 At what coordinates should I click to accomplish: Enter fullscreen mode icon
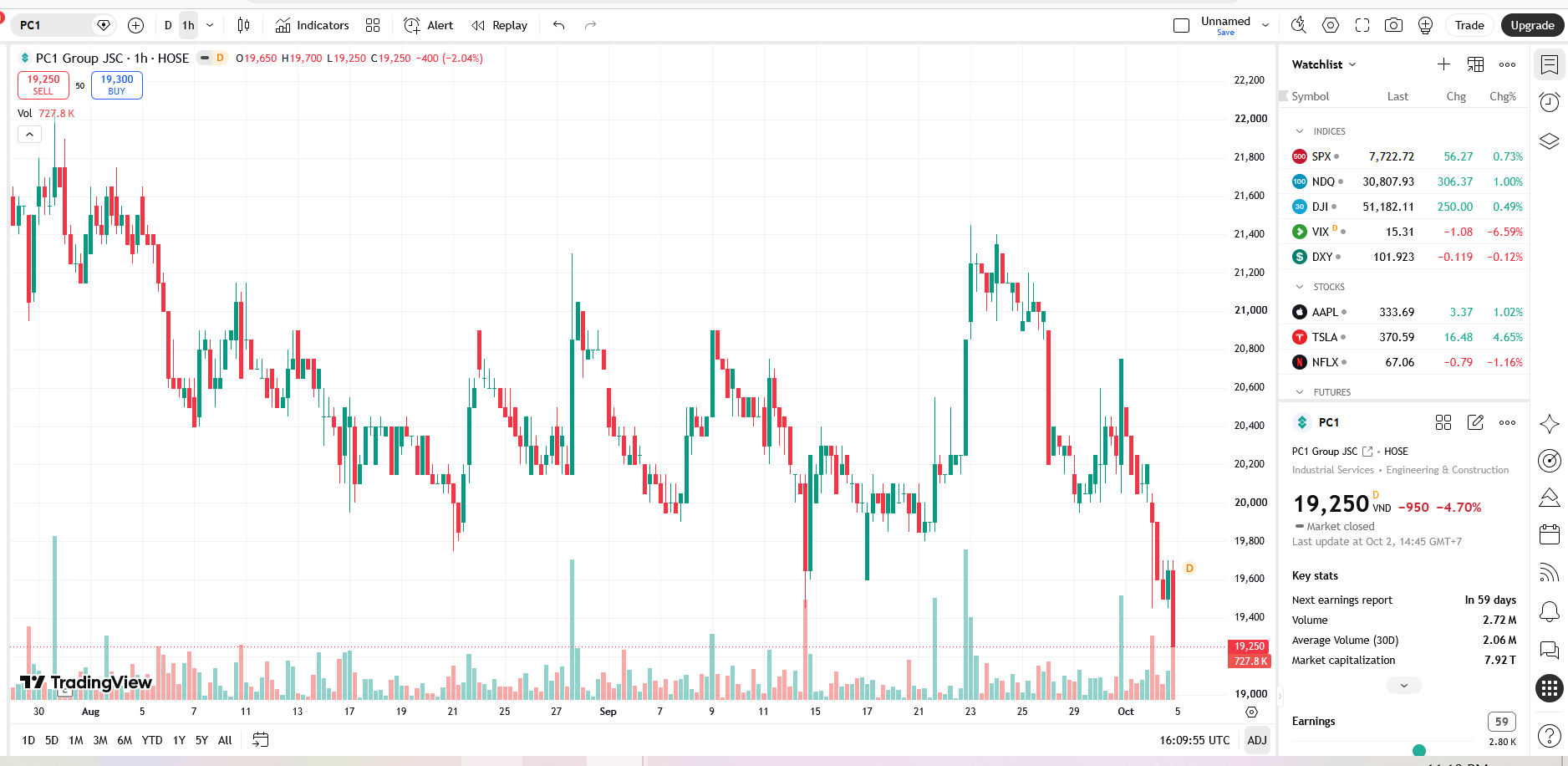pos(1362,25)
